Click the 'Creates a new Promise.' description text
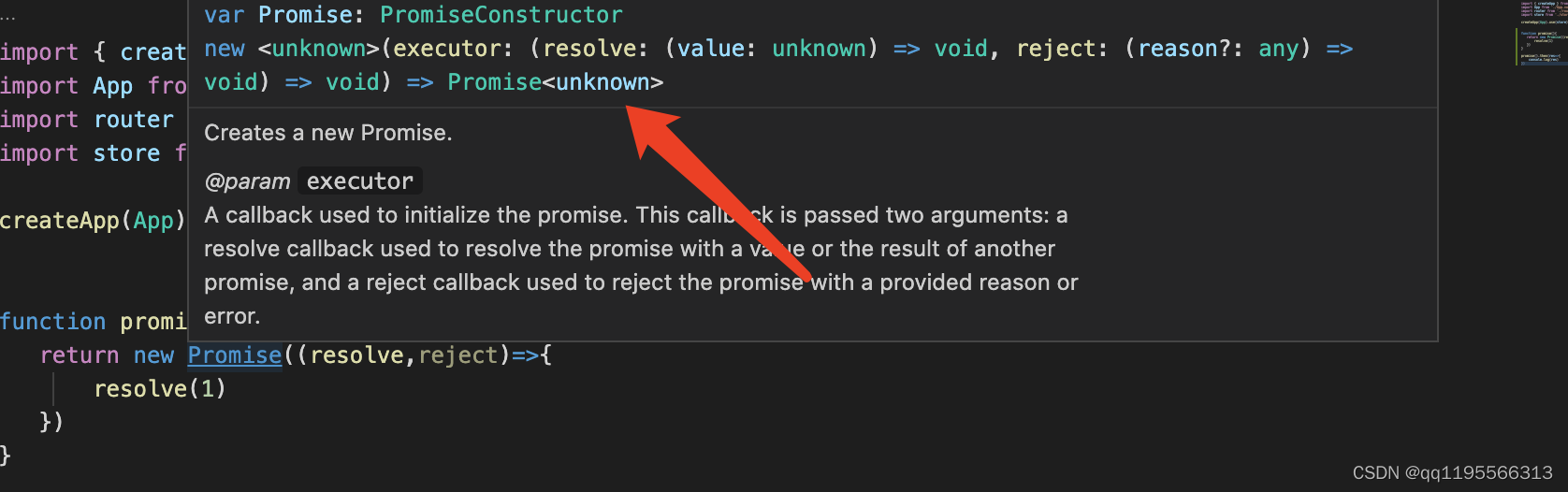 (x=327, y=133)
